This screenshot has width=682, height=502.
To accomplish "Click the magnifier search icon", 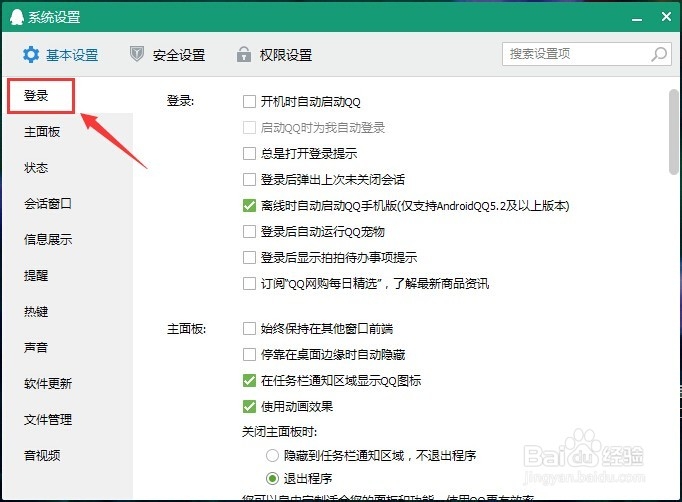I will (x=659, y=54).
